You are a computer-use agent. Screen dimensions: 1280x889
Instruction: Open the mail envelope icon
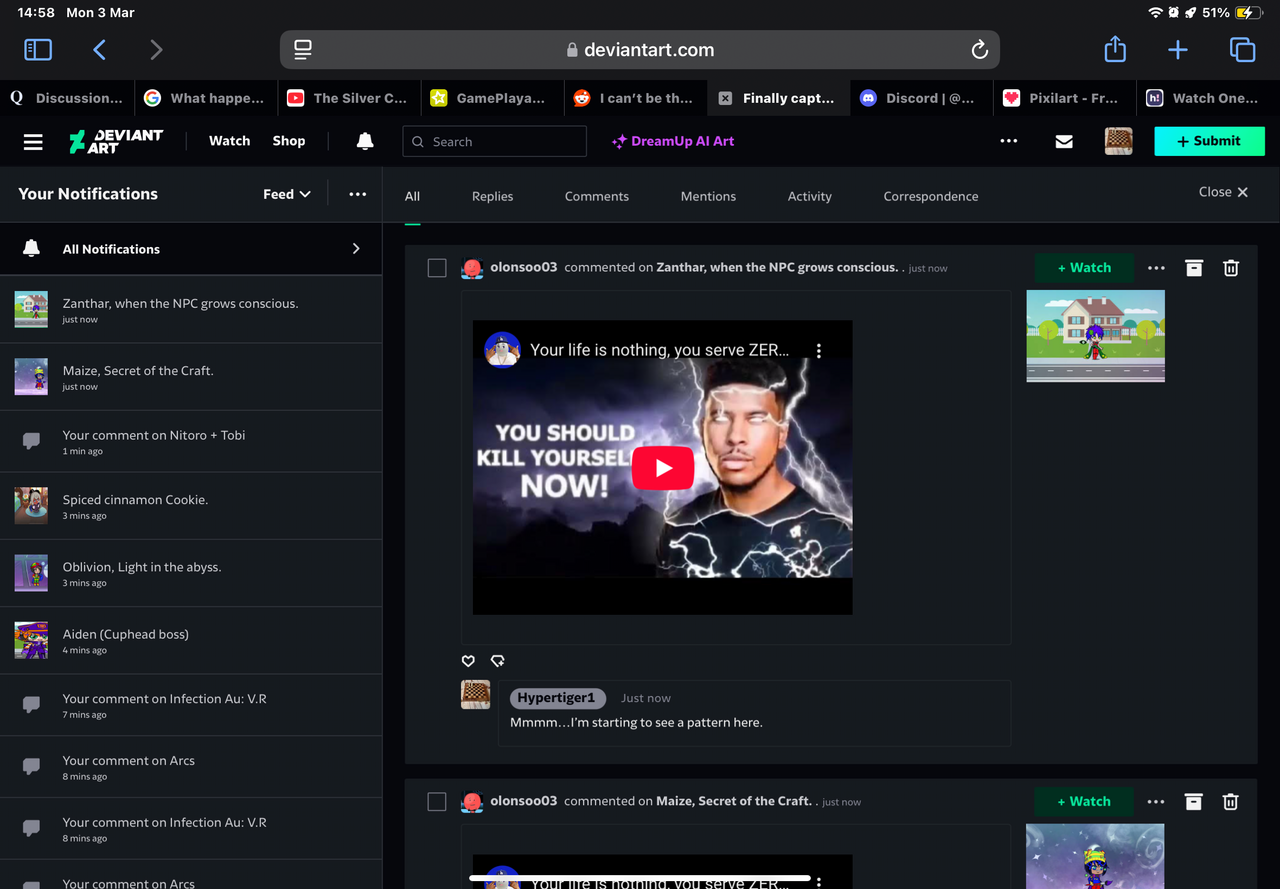pos(1064,142)
